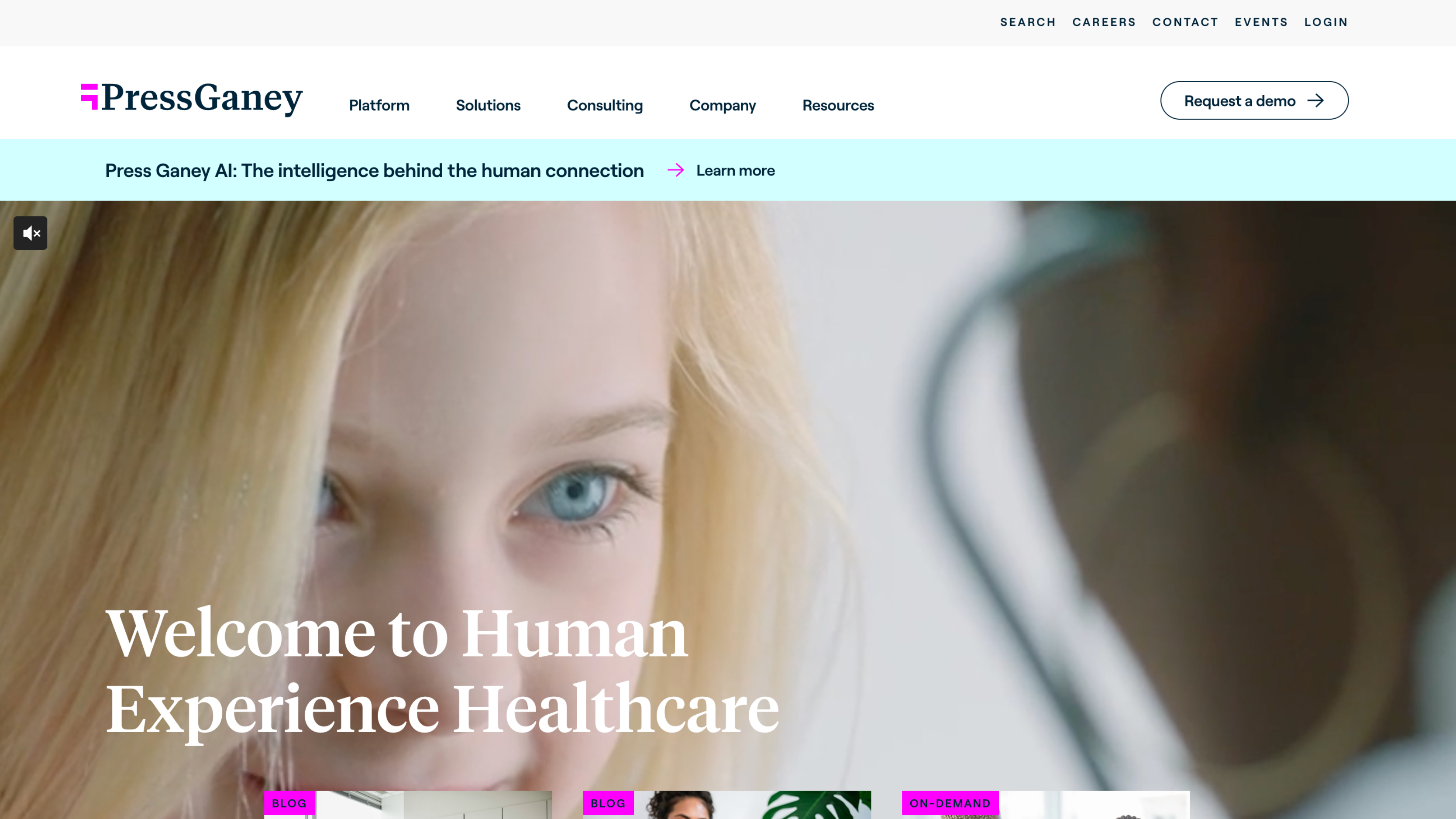1456x819 pixels.
Task: Unmute the hero video sound
Action: 31,233
